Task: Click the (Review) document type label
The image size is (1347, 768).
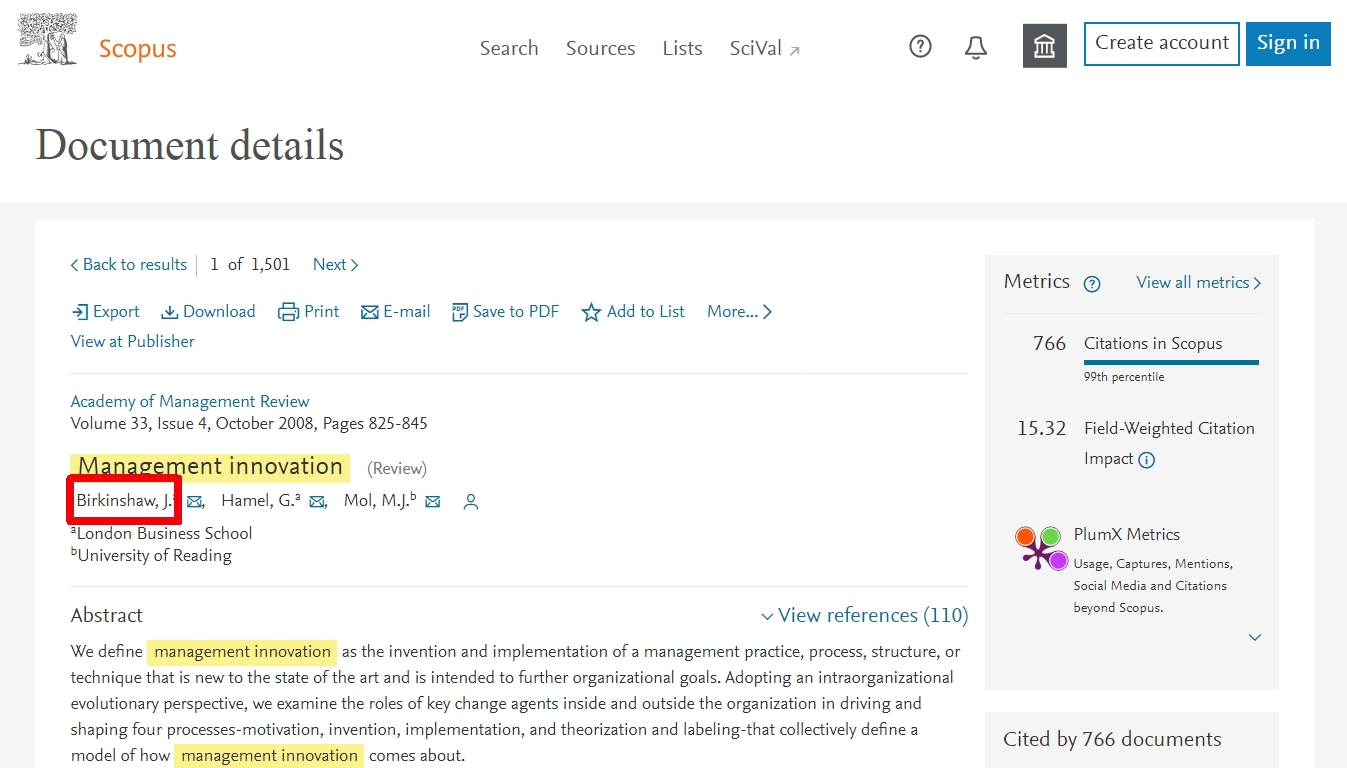Action: [397, 468]
